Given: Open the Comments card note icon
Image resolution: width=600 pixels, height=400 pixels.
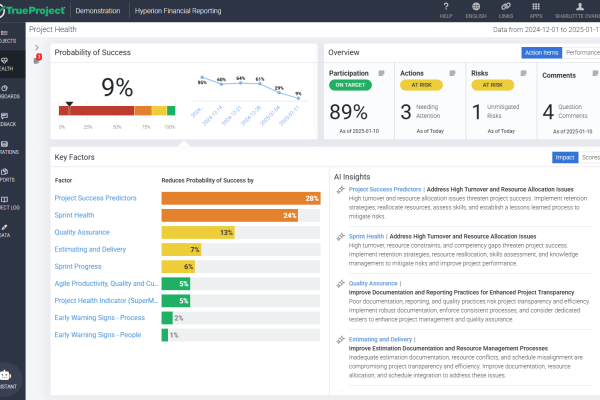Looking at the screenshot, I should [595, 73].
